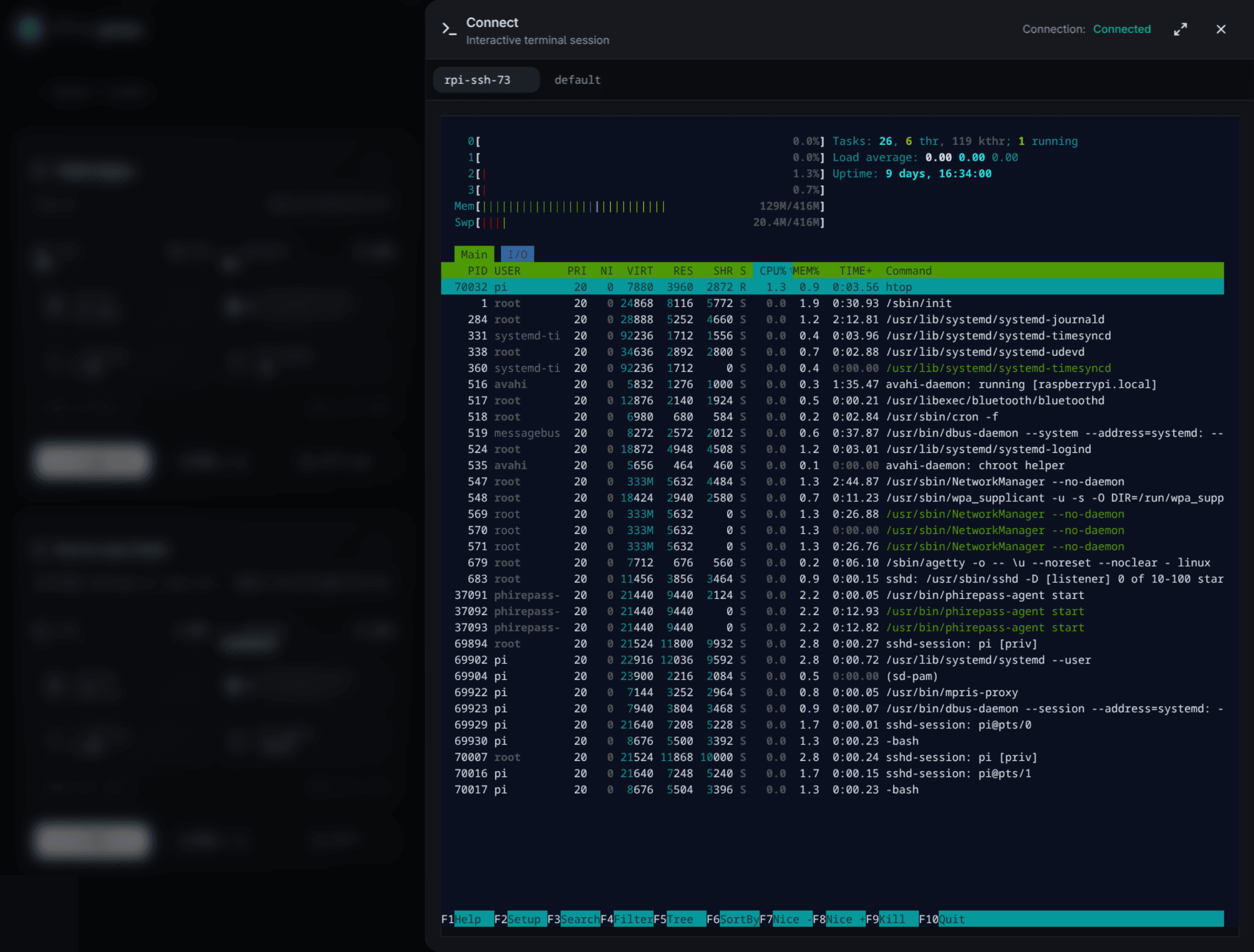Close the Connect terminal panel
The height and width of the screenshot is (952, 1254).
pyautogui.click(x=1221, y=29)
